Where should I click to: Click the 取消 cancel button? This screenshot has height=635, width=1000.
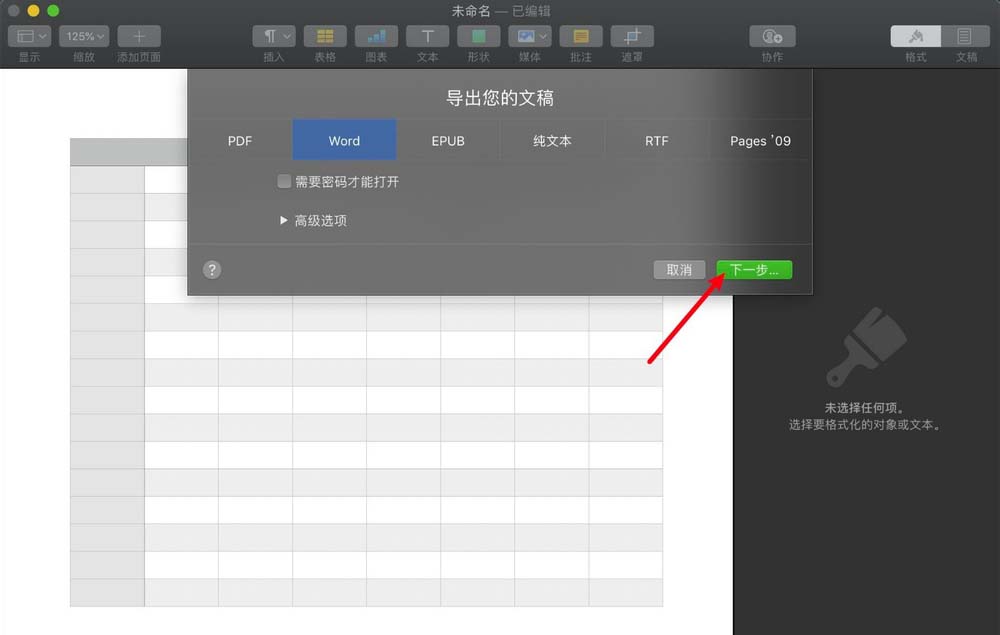(x=679, y=270)
